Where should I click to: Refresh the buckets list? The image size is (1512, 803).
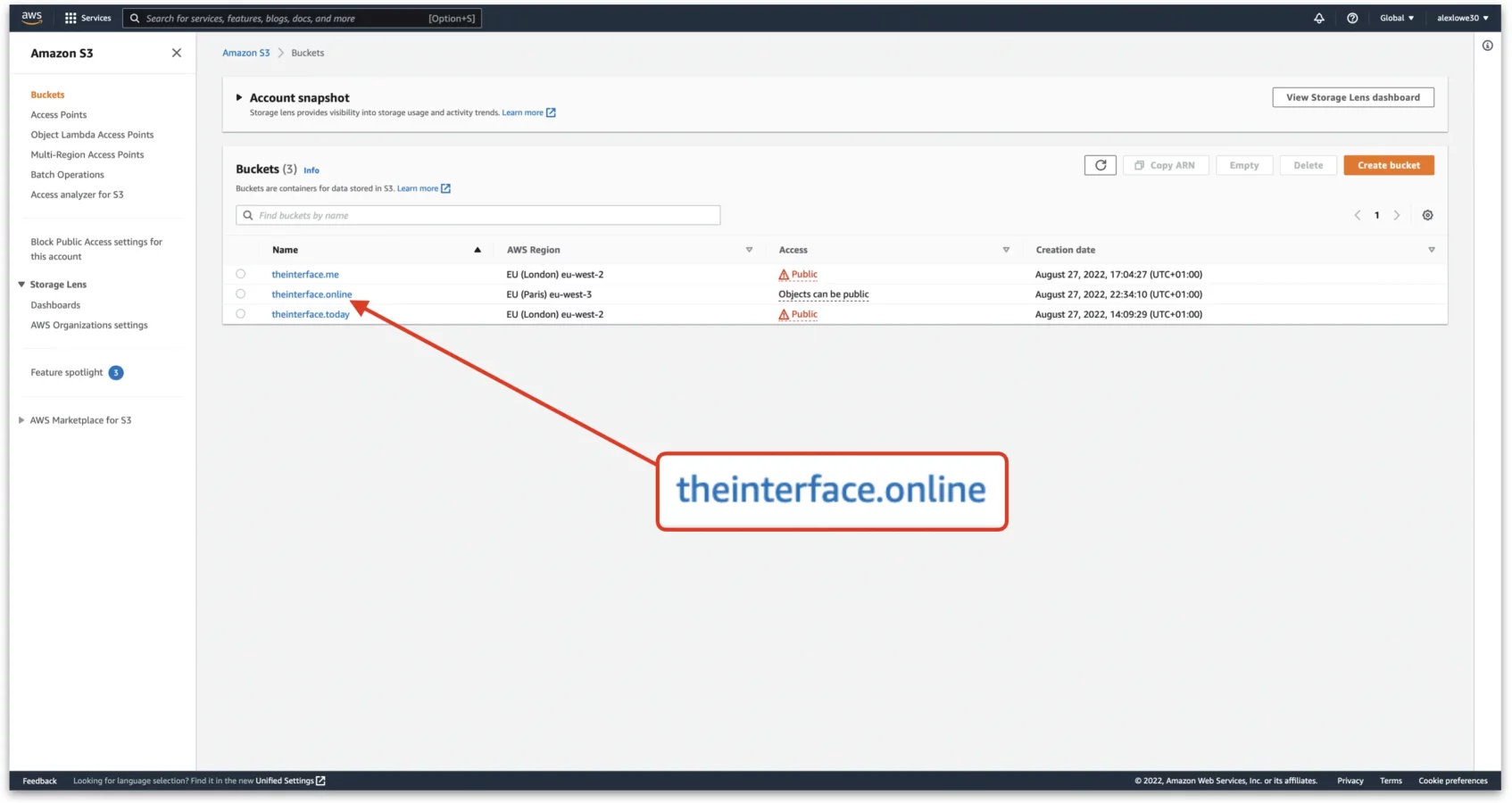click(x=1101, y=165)
